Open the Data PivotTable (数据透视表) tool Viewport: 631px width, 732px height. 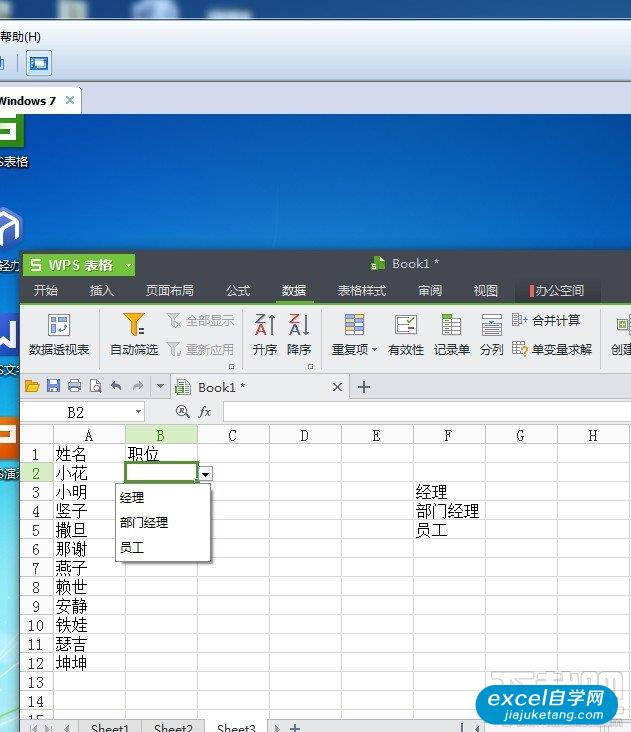pos(59,335)
